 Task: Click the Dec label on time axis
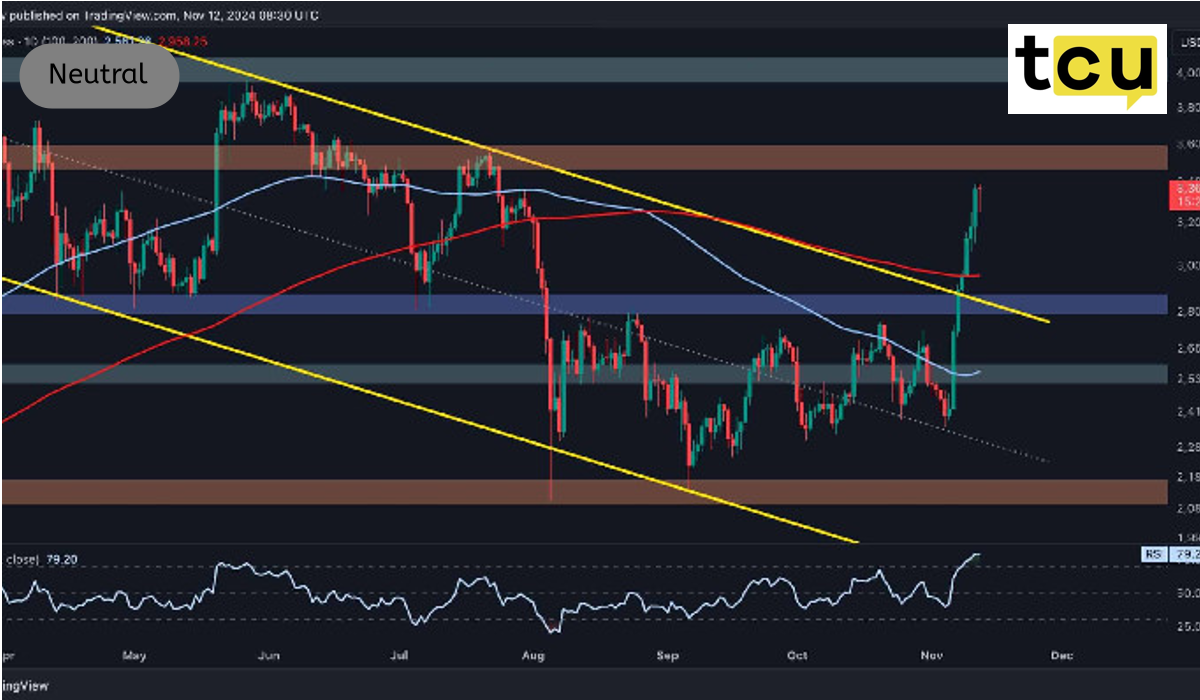point(1061,656)
